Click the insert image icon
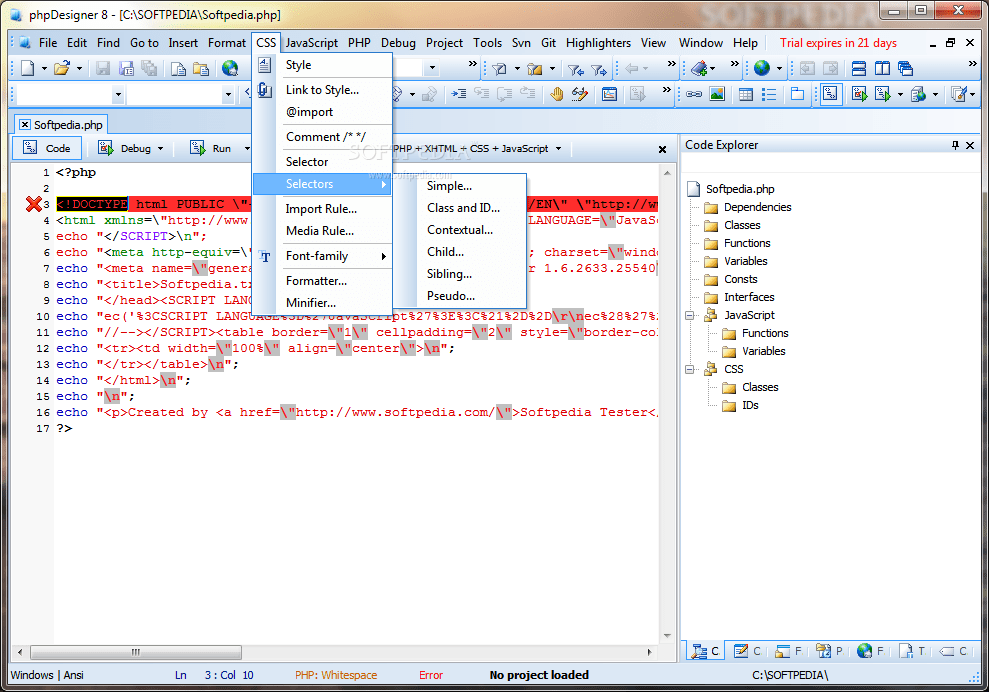The width and height of the screenshot is (989, 692). (717, 94)
